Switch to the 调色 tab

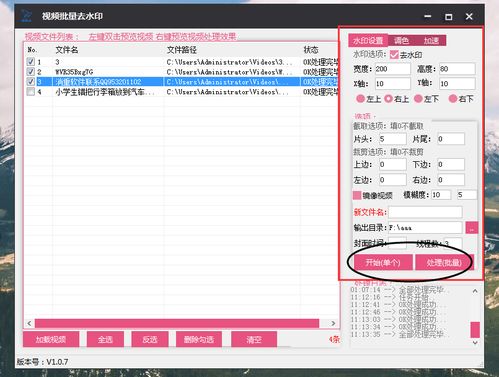pos(401,41)
